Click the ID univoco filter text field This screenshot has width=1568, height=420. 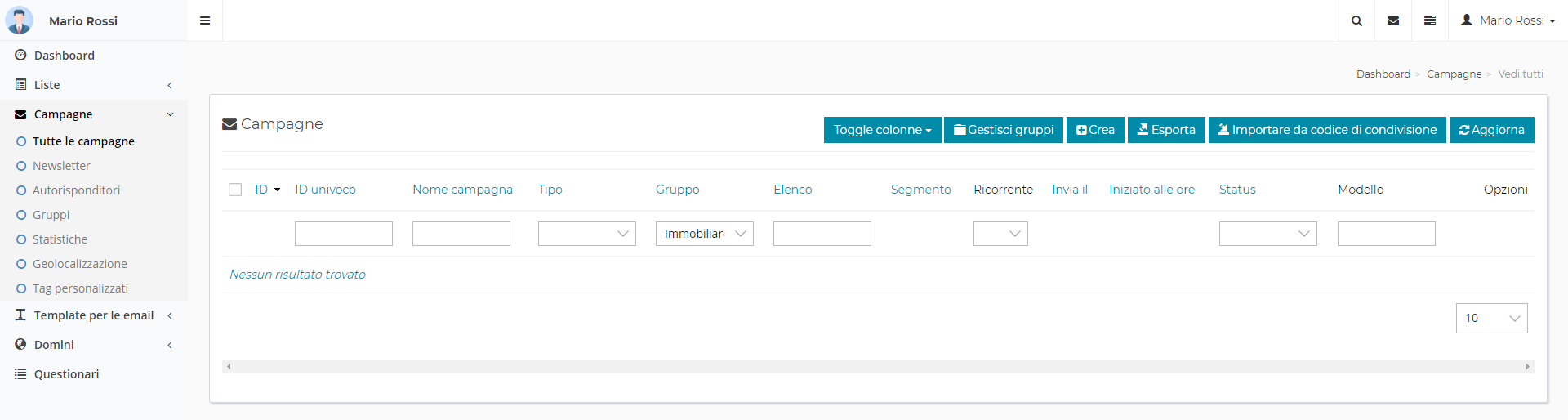tap(343, 234)
